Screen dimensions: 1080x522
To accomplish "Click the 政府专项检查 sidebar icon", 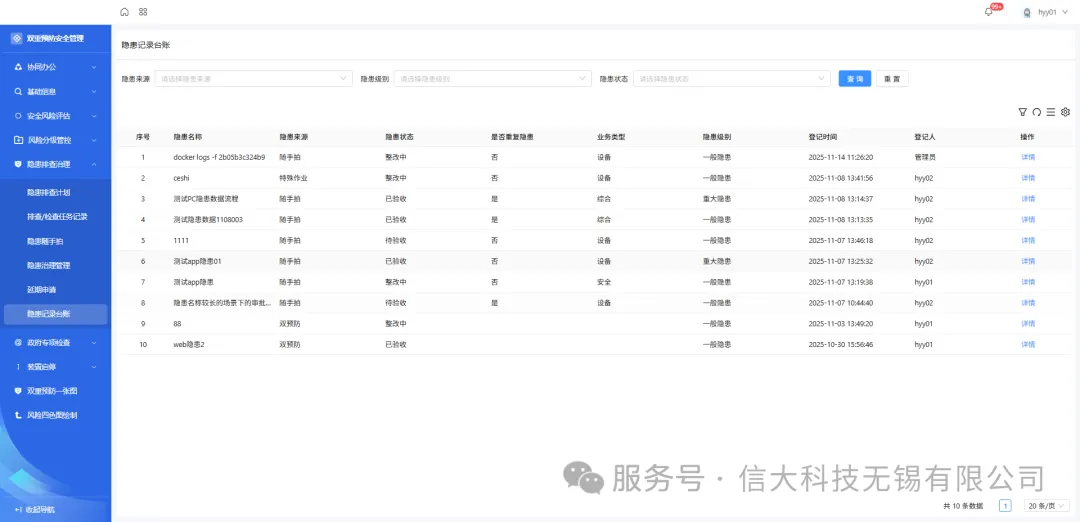I will pos(19,342).
